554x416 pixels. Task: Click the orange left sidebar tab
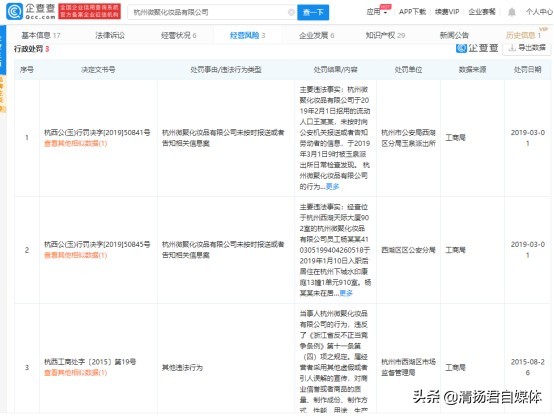tap(3, 94)
